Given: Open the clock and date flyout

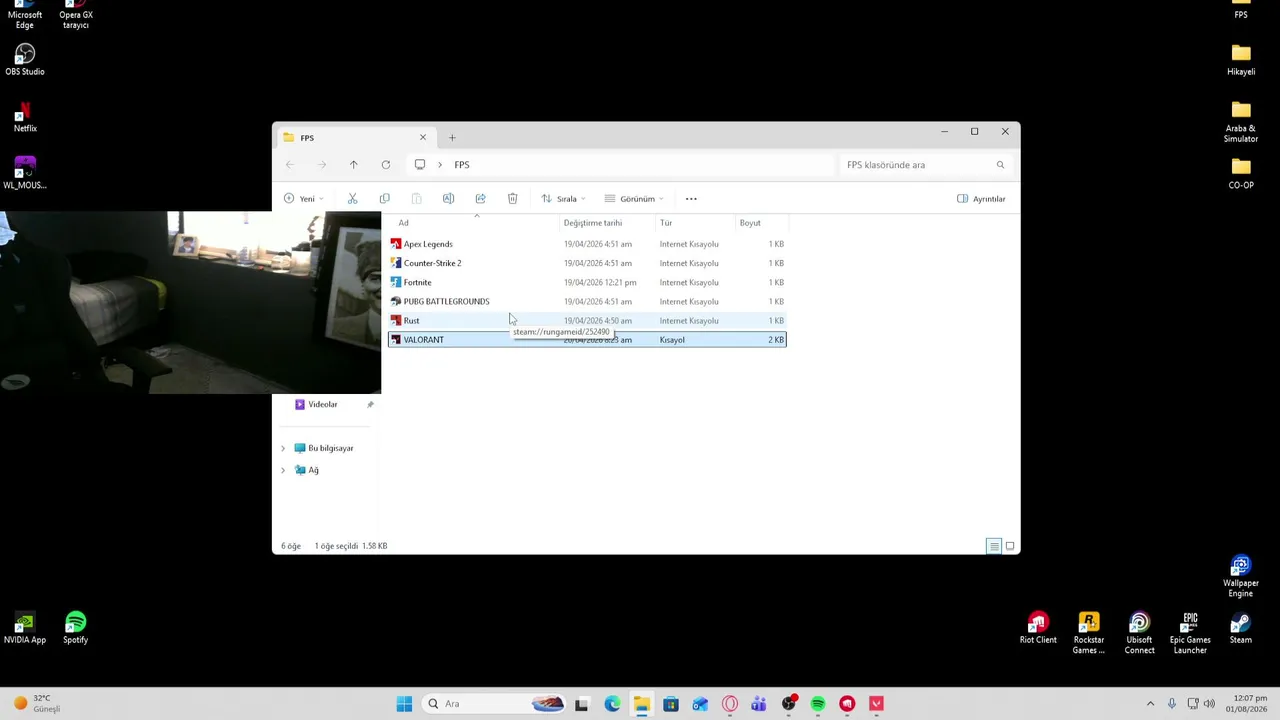Looking at the screenshot, I should pyautogui.click(x=1247, y=704).
